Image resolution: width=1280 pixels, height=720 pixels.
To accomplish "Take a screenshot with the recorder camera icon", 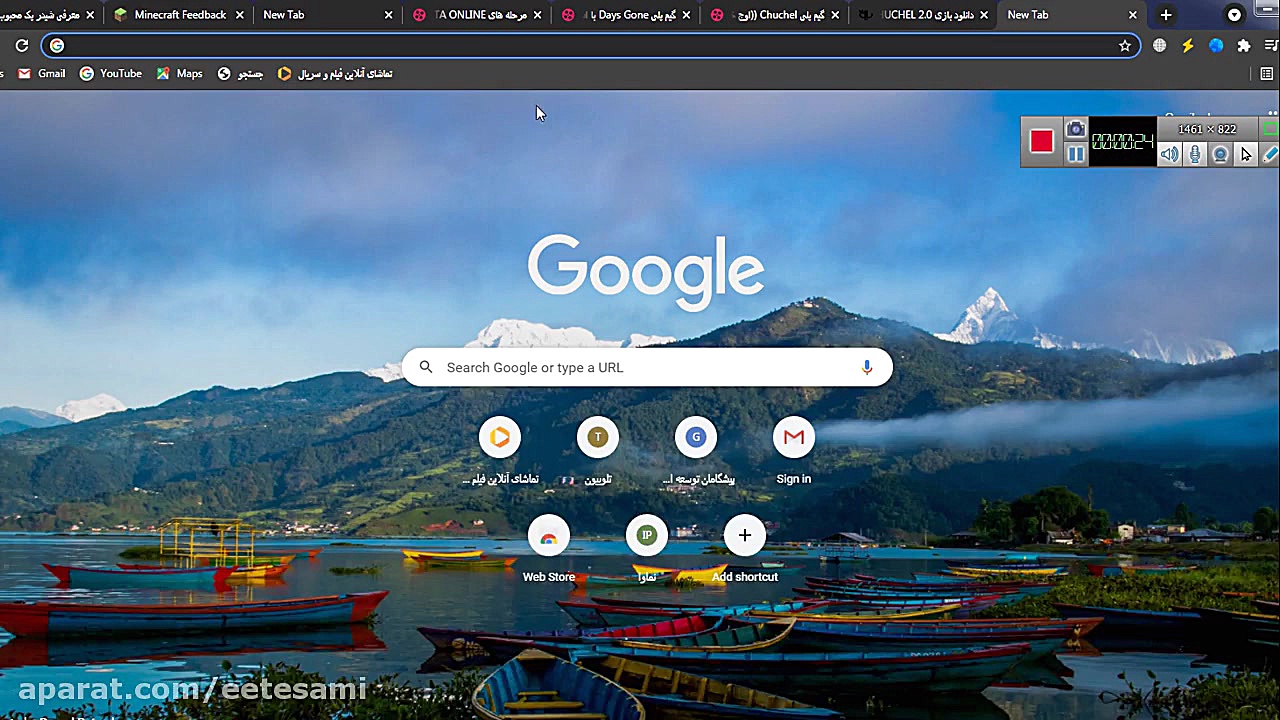I will pos(1075,129).
